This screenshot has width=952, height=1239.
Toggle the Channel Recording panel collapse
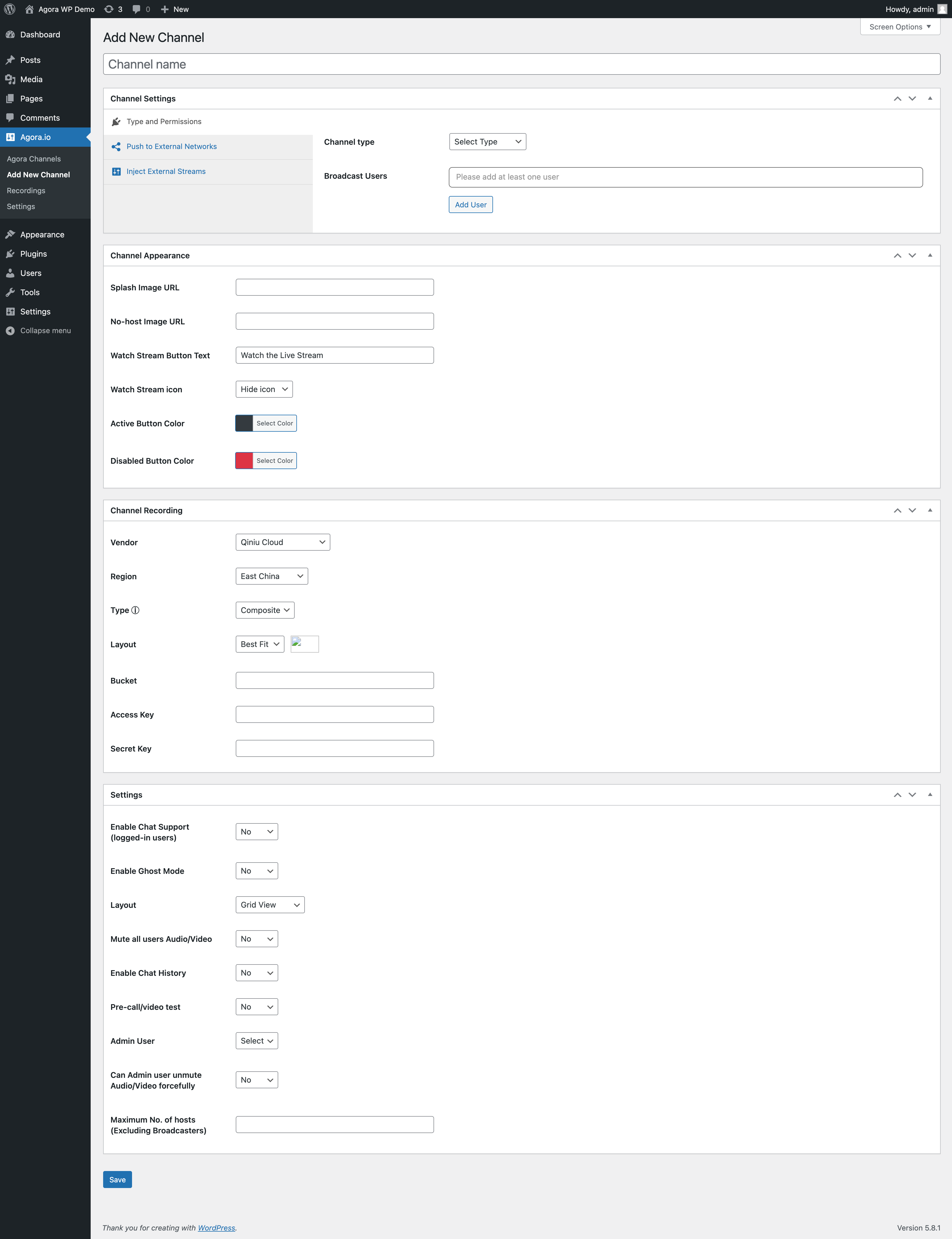point(930,510)
